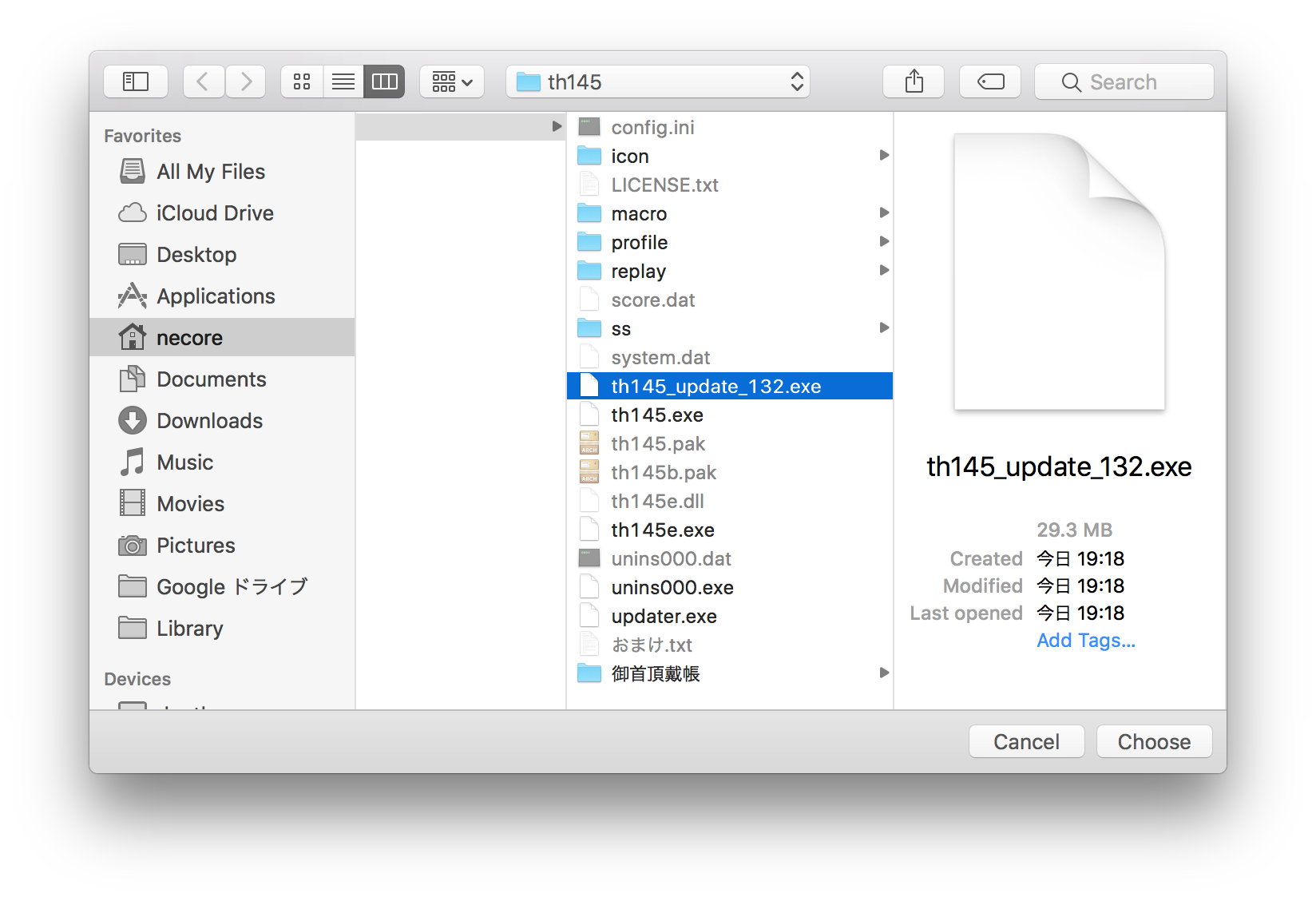This screenshot has height=901, width=1316.
Task: Select iCloud Drive in sidebar
Action: [x=215, y=213]
